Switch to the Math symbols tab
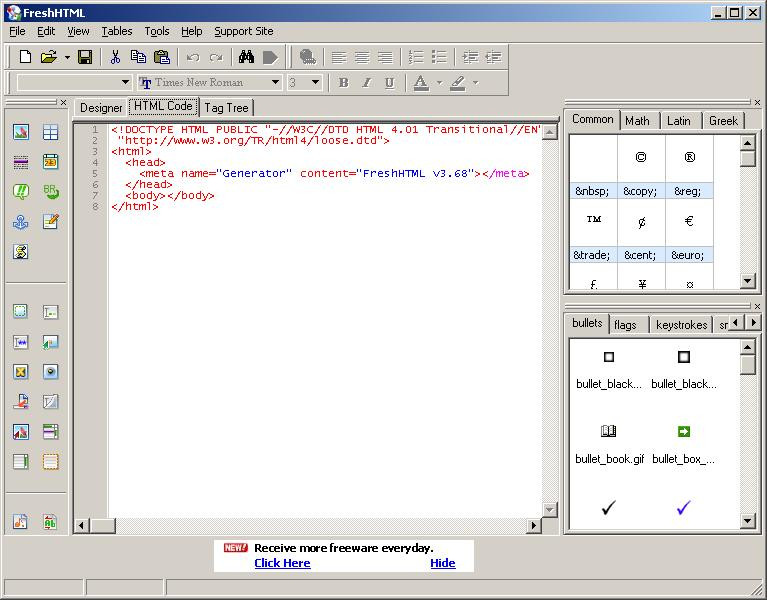 (x=637, y=121)
